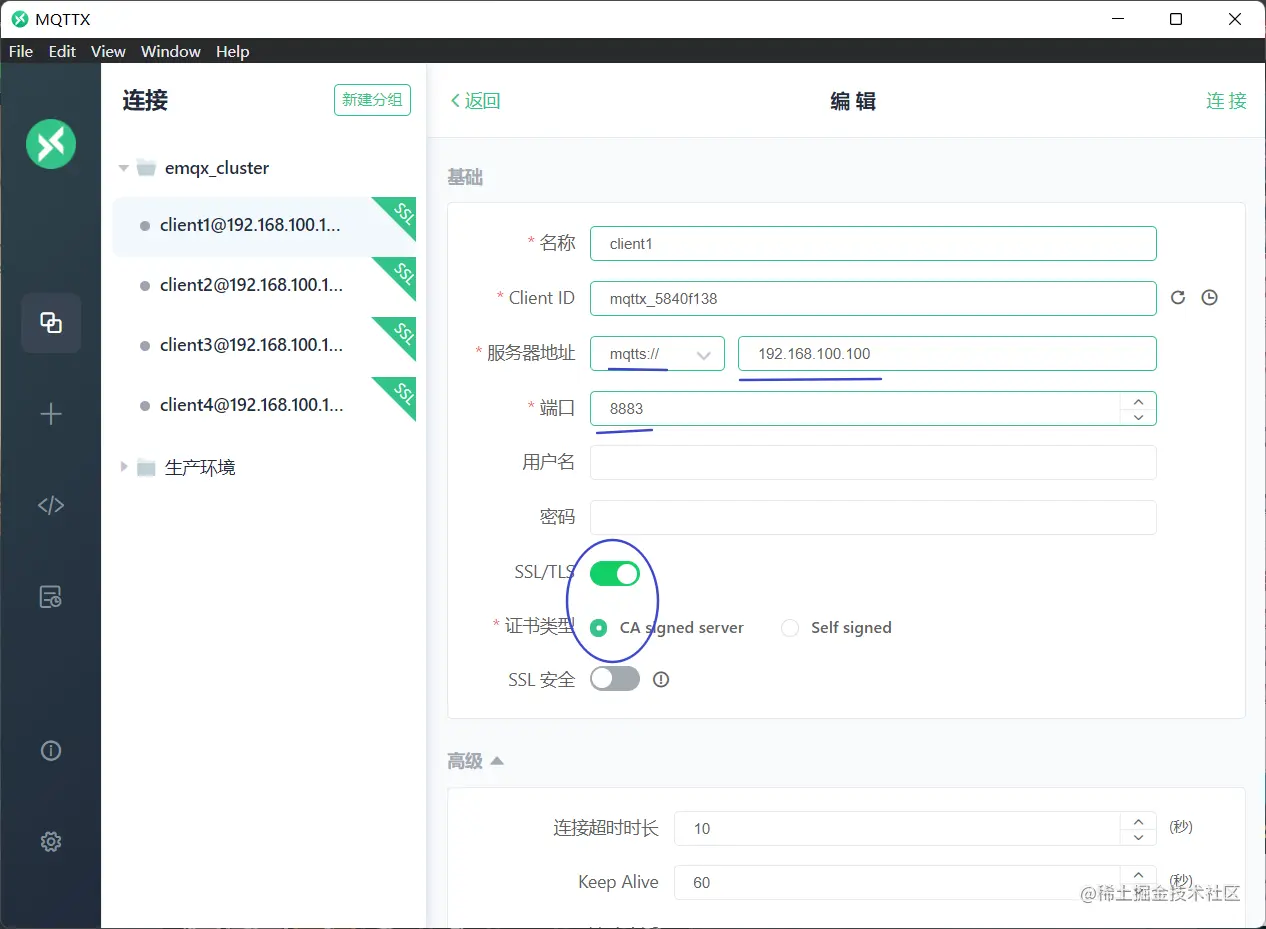Decrease 连接超时时长 with down arrow
The width and height of the screenshot is (1266, 929).
(1138, 837)
